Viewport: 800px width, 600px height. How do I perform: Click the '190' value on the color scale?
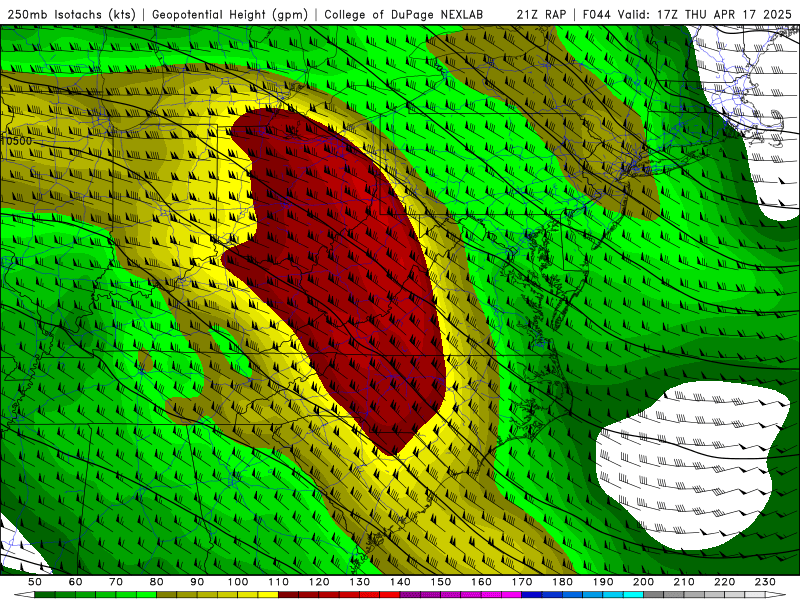(603, 582)
